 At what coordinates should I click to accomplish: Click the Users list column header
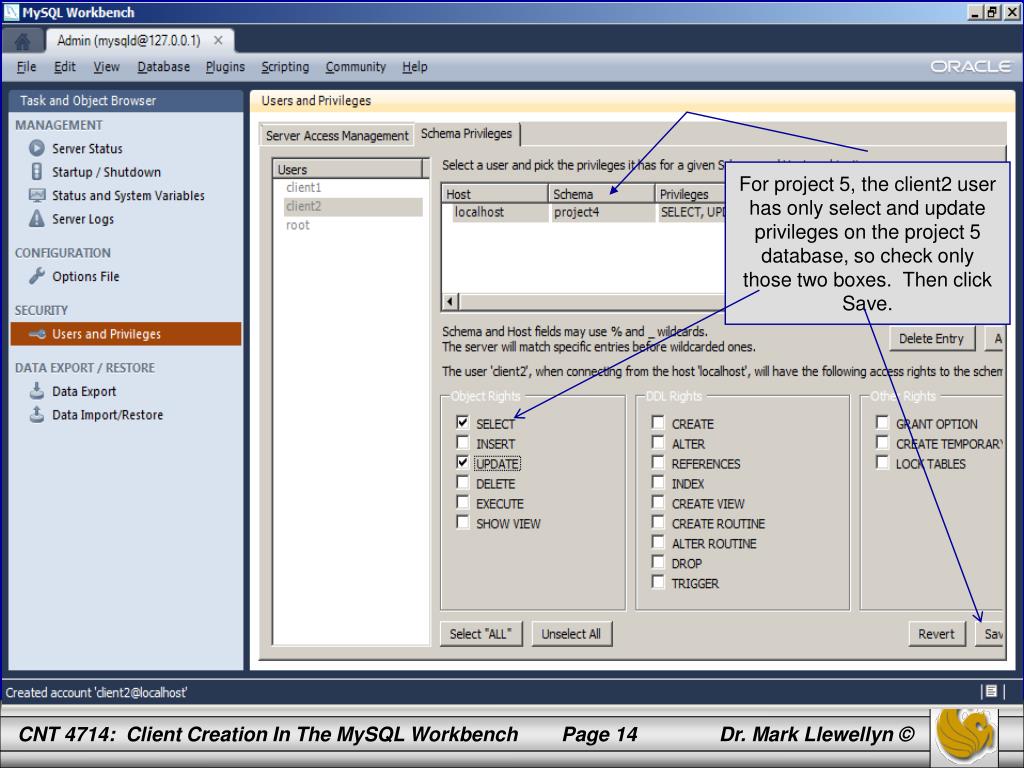coord(347,169)
